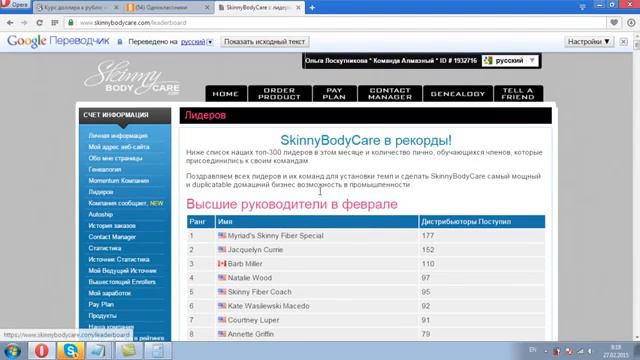Open Генеалогия sidebar link

[105, 169]
